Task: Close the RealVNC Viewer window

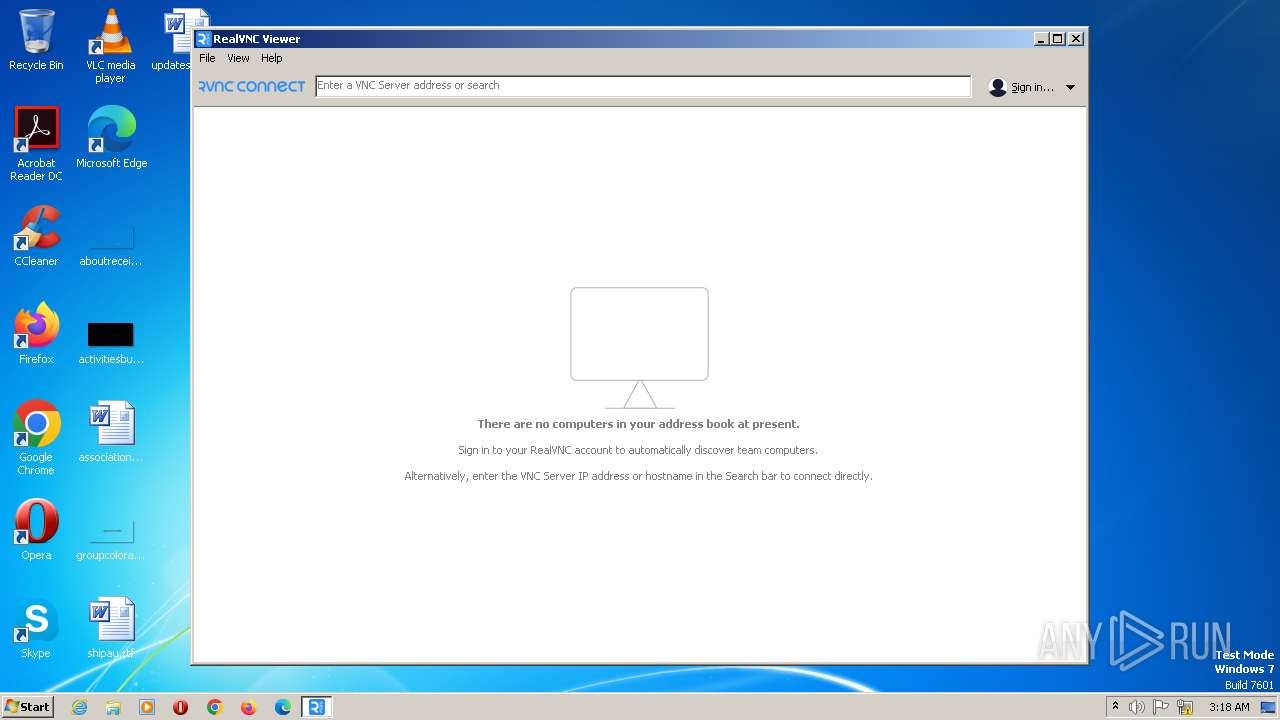Action: tap(1076, 39)
